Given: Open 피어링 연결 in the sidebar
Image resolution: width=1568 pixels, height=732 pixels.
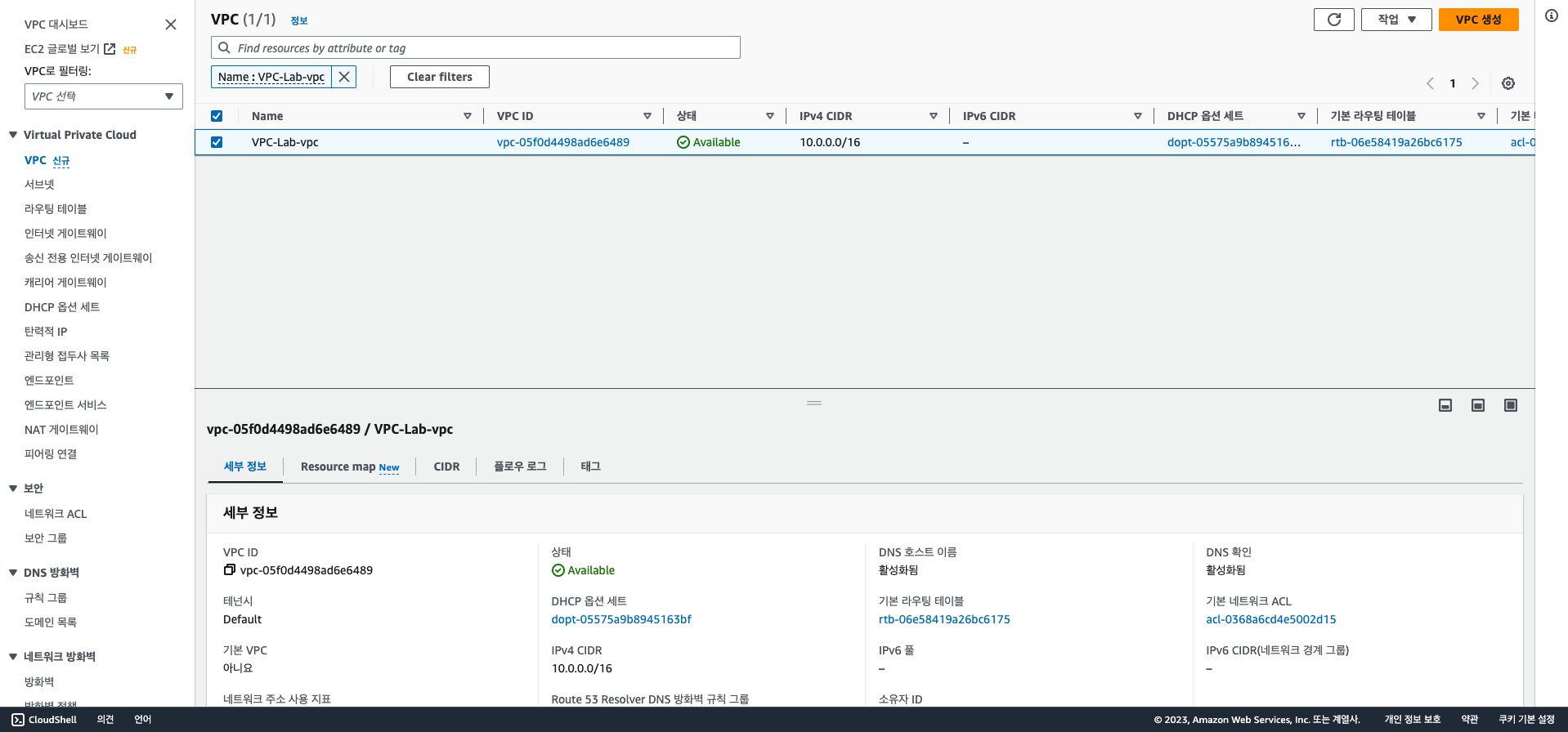Looking at the screenshot, I should click(x=51, y=454).
